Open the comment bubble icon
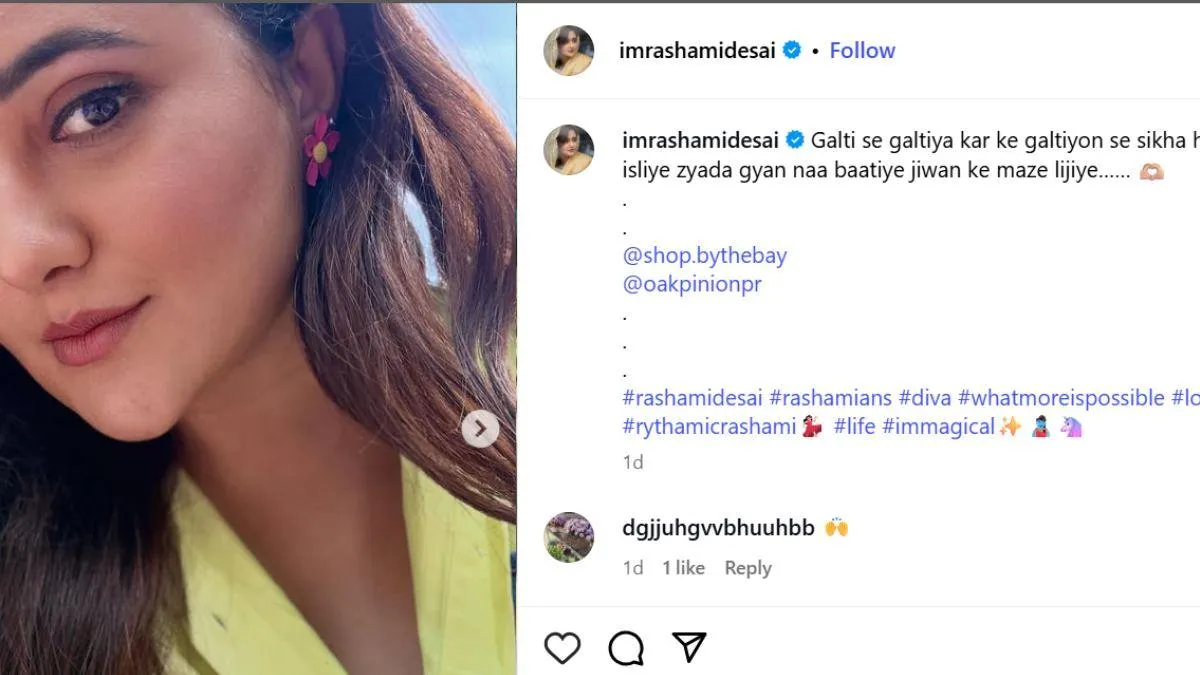1200x675 pixels. click(626, 648)
